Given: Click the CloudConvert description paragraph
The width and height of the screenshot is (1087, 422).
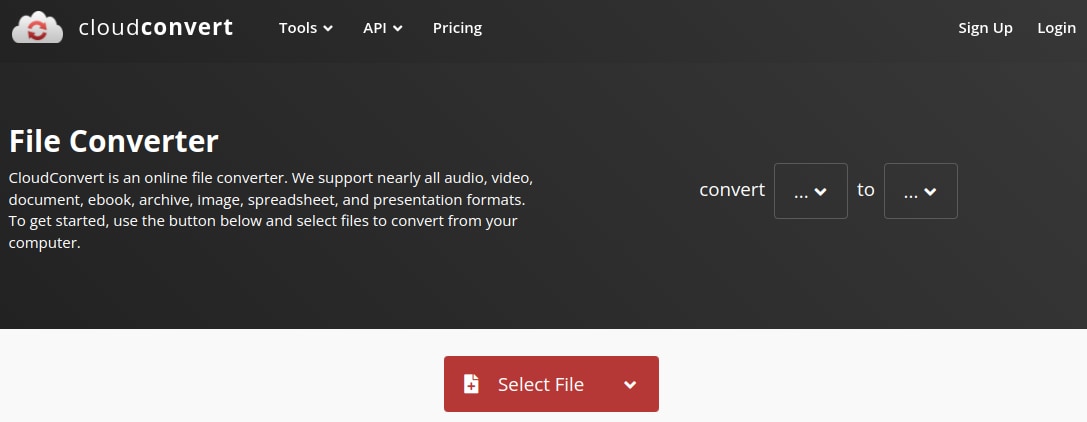Looking at the screenshot, I should coord(270,210).
